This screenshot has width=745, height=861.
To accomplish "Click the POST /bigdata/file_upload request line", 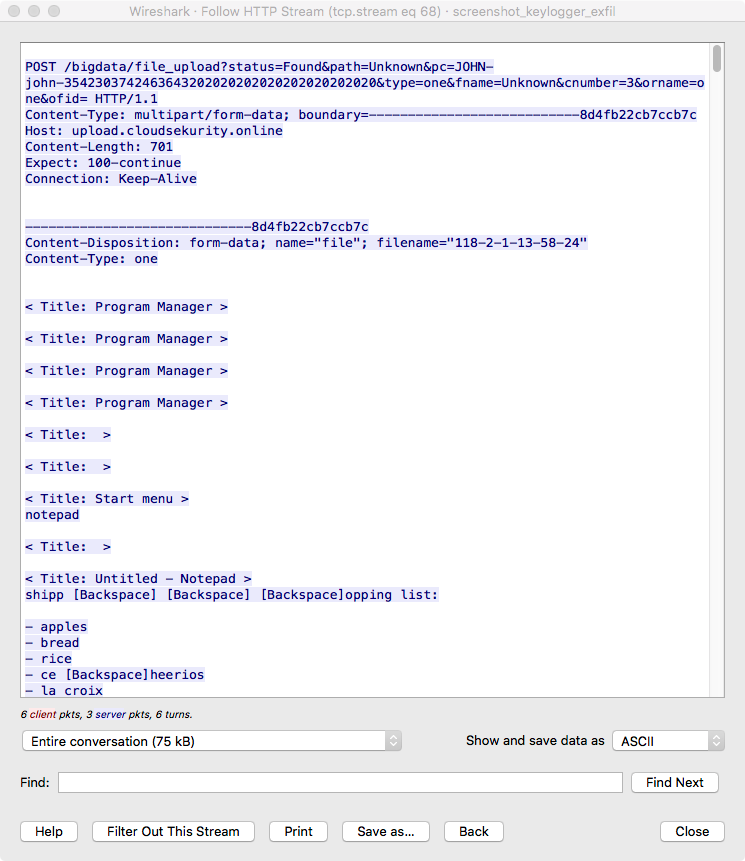I will click(x=365, y=82).
